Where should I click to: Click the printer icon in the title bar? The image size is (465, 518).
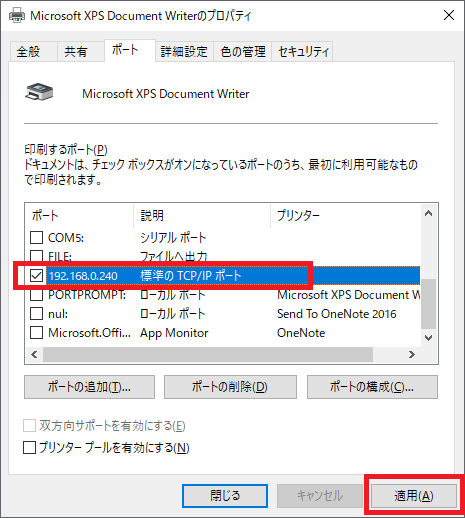click(17, 15)
